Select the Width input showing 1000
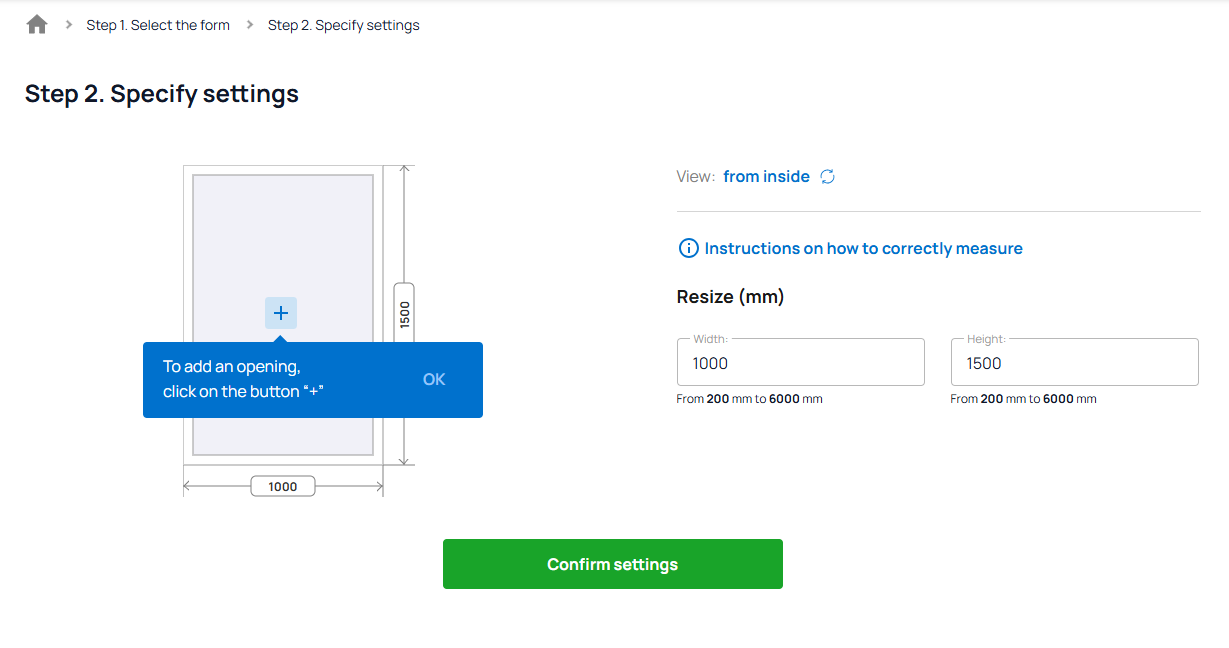Screen dimensions: 1229x648 [800, 362]
